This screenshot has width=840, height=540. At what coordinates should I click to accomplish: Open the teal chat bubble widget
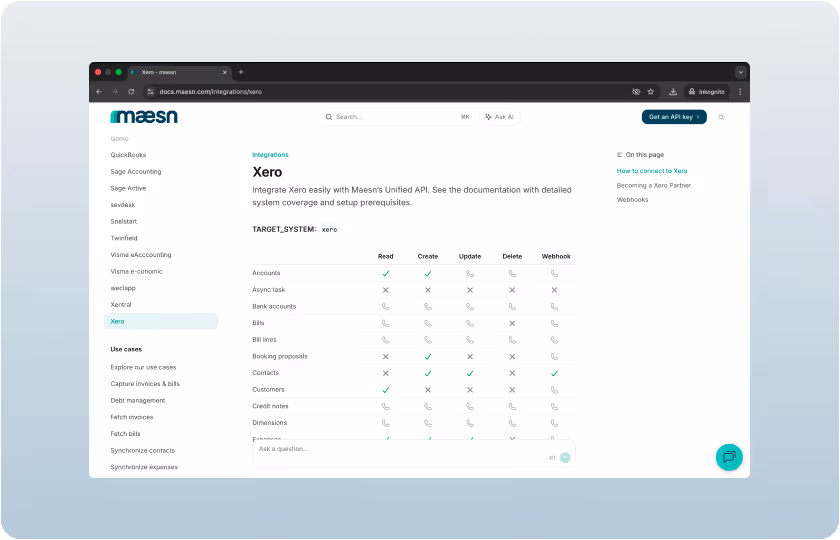point(729,457)
